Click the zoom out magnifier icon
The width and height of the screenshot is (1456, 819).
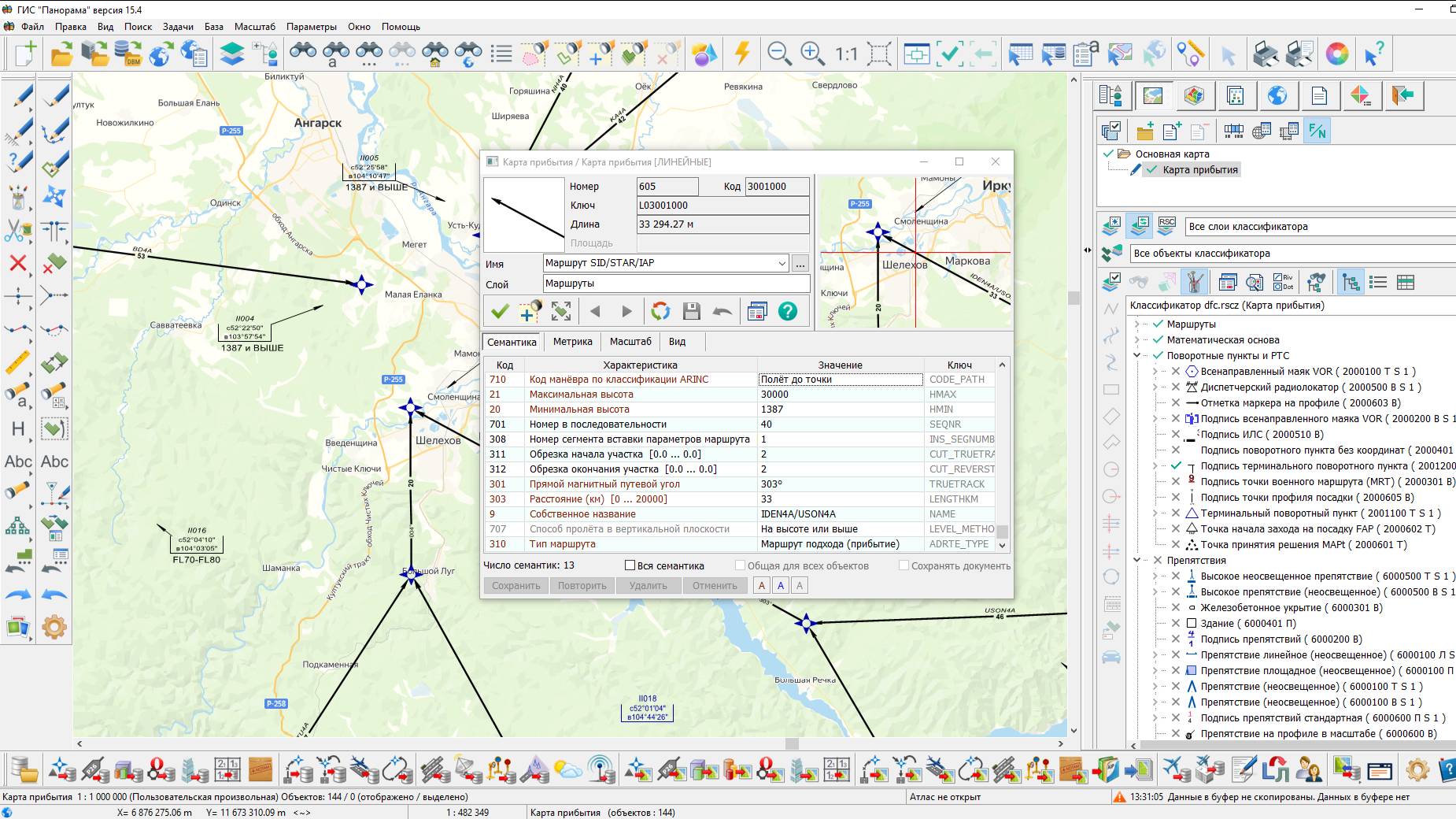coord(778,54)
